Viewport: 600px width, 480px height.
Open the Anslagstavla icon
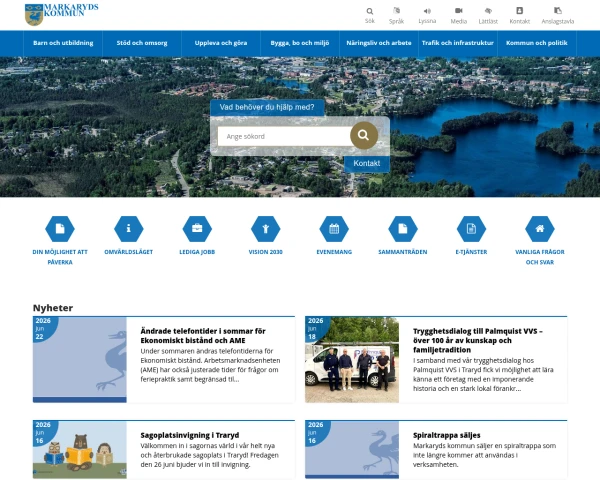[558, 10]
